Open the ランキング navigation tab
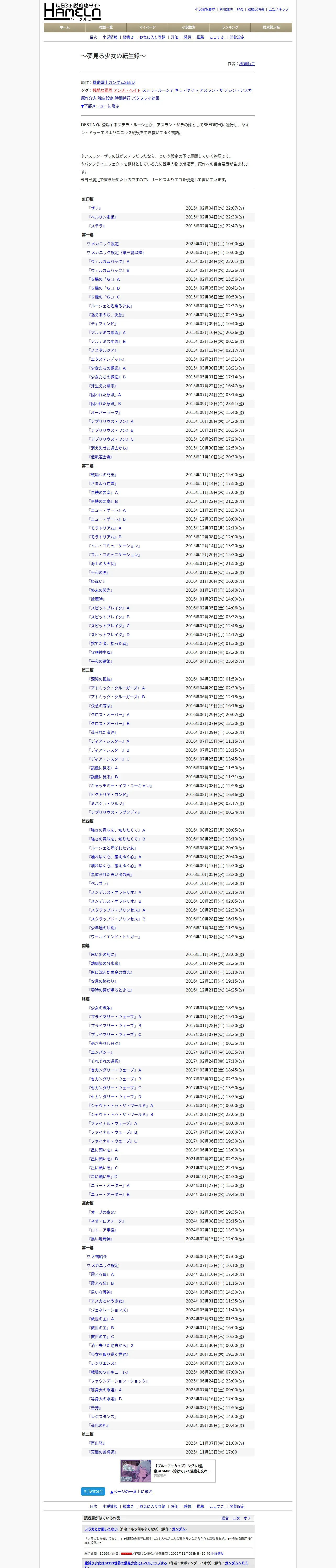 (230, 27)
